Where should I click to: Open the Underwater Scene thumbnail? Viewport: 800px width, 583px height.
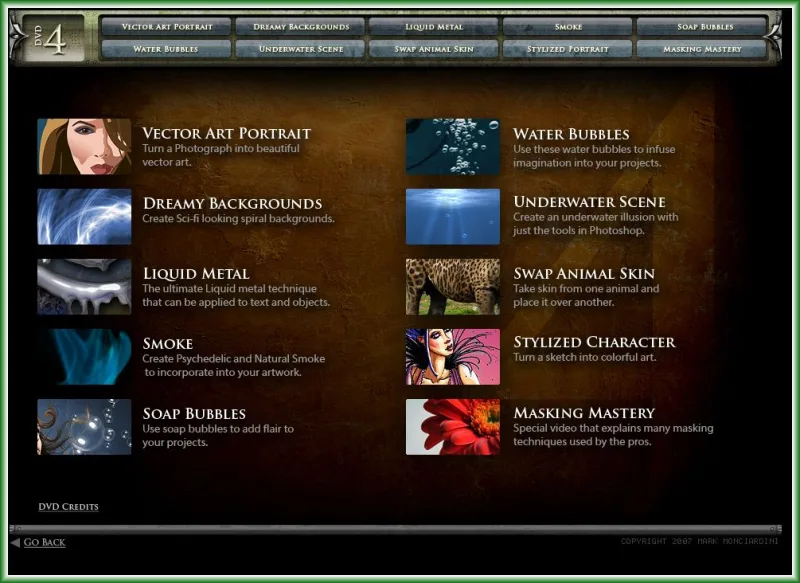pyautogui.click(x=453, y=217)
